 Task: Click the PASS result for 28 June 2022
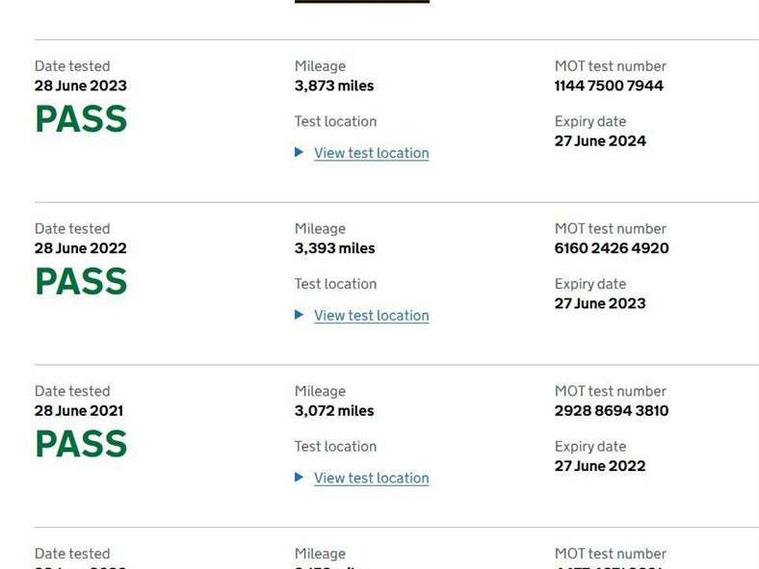(x=81, y=281)
